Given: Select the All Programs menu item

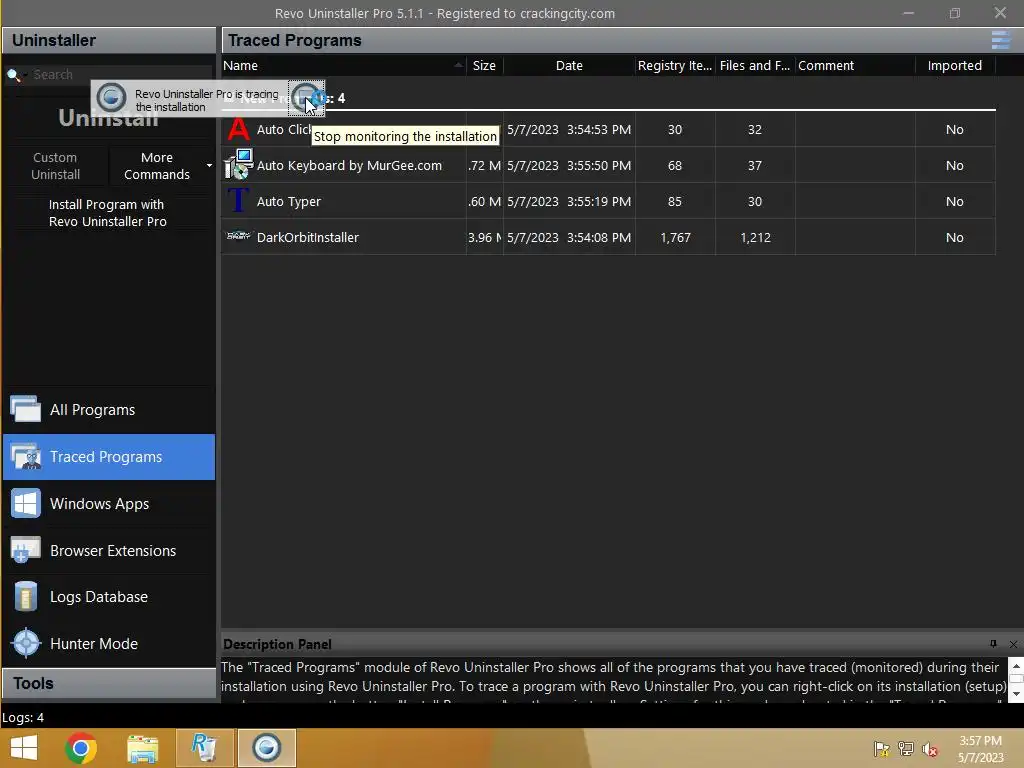Looking at the screenshot, I should [108, 409].
